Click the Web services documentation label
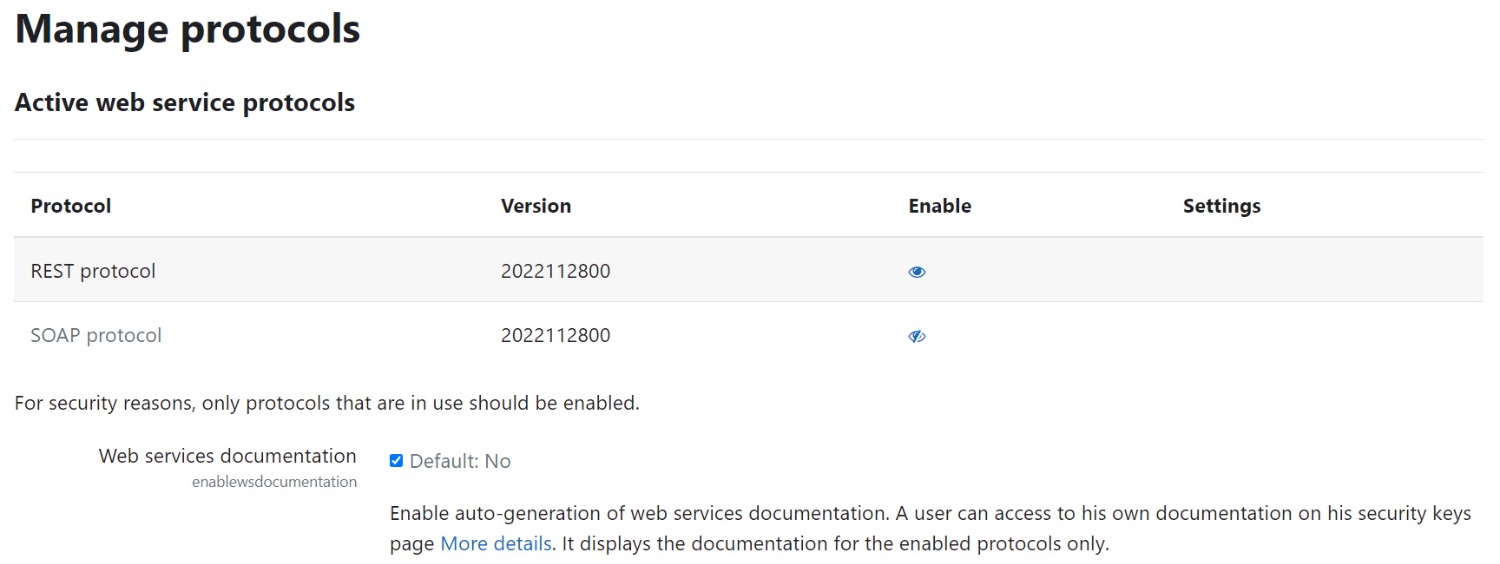Image resolution: width=1500 pixels, height=564 pixels. [x=227, y=456]
